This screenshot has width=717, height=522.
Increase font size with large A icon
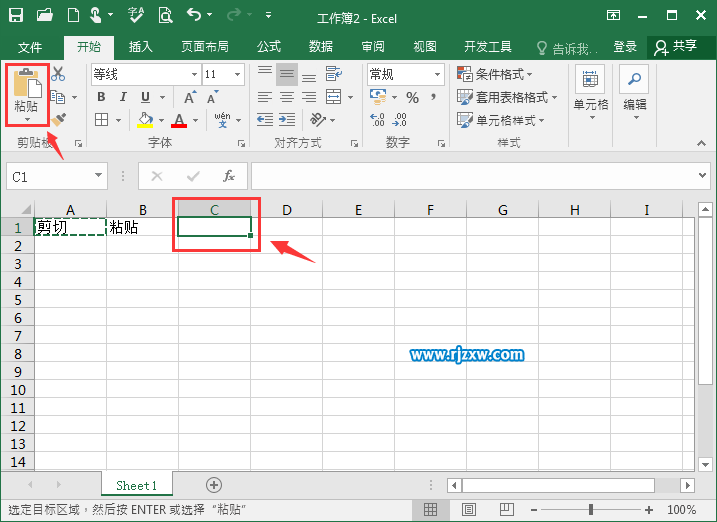[x=190, y=97]
